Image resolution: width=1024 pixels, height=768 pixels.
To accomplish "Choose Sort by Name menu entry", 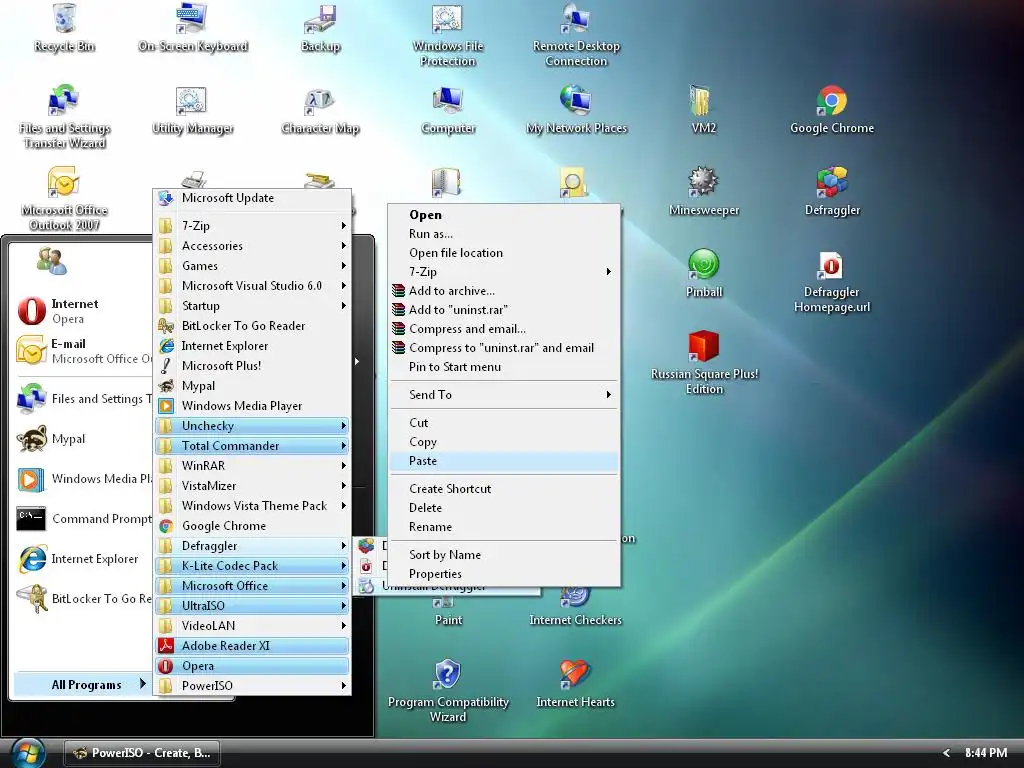I will (504, 554).
